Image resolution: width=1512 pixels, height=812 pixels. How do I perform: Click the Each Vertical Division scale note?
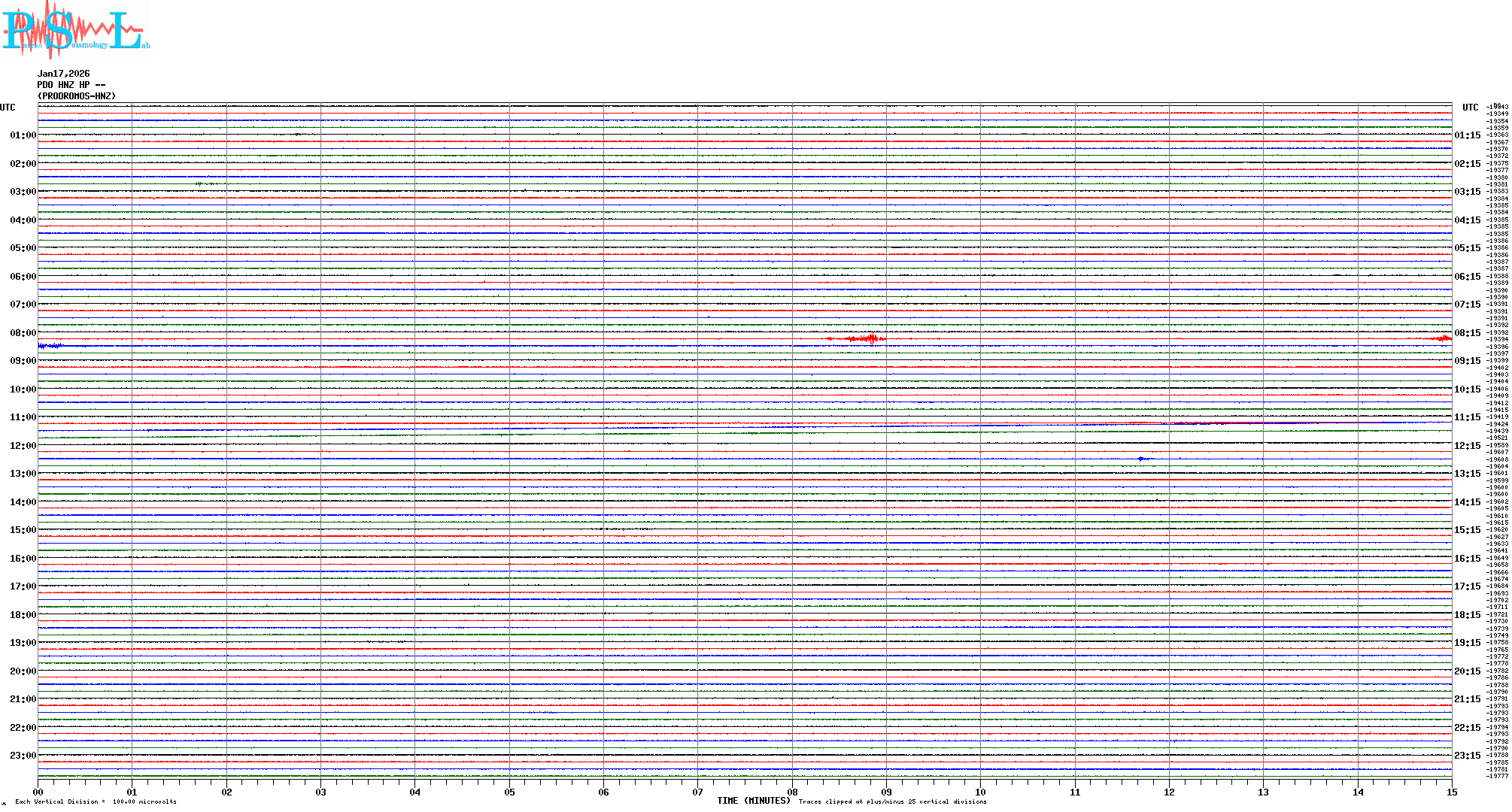click(x=96, y=801)
